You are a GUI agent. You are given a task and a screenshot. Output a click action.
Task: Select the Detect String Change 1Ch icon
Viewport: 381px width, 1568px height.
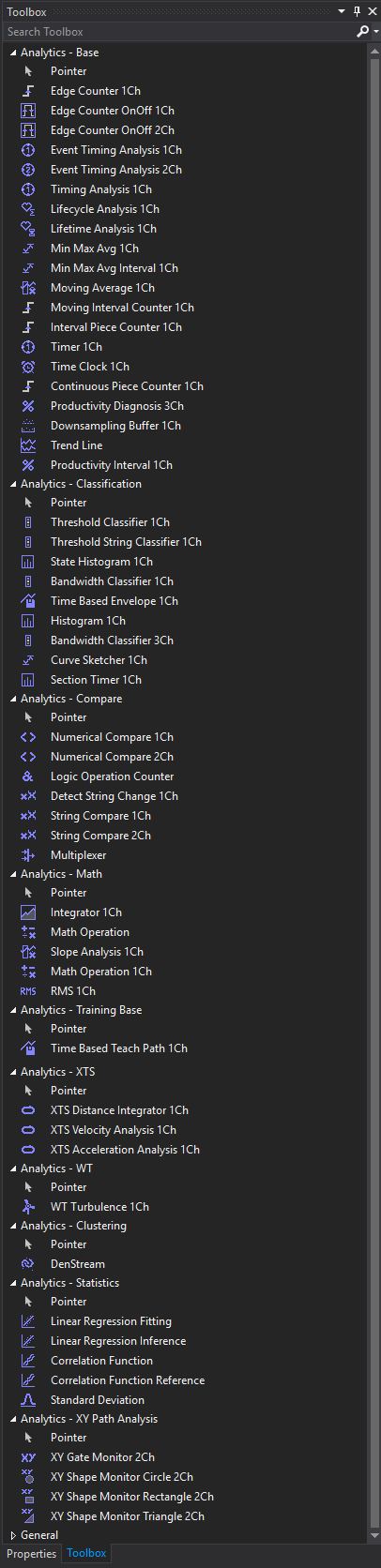[28, 796]
